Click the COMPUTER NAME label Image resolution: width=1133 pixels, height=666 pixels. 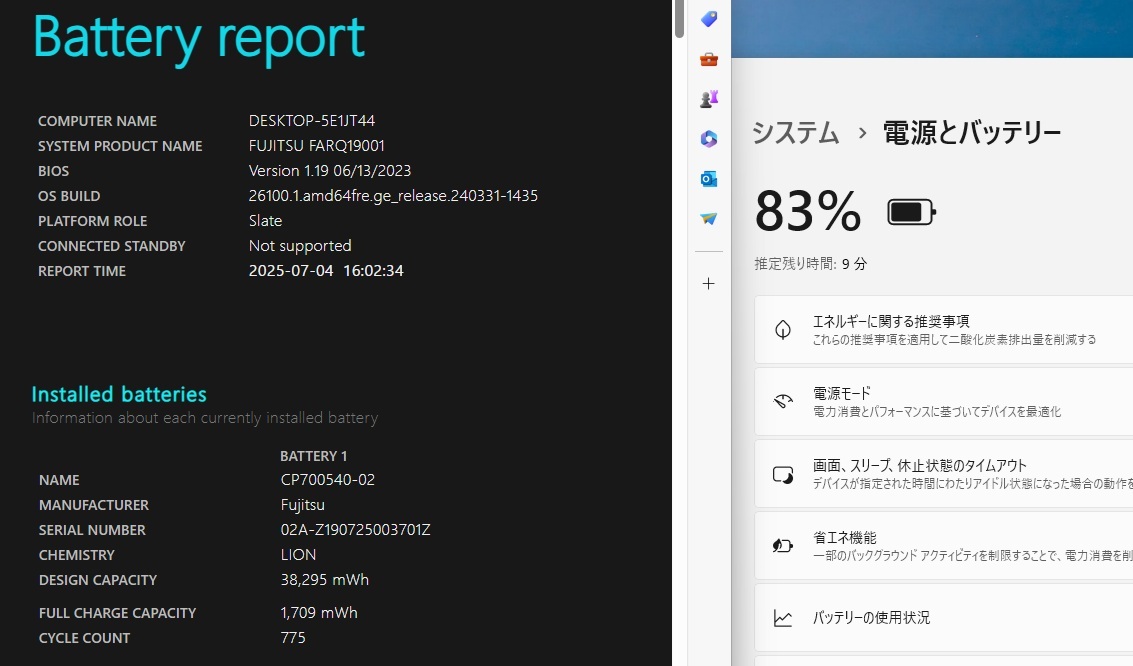click(98, 121)
